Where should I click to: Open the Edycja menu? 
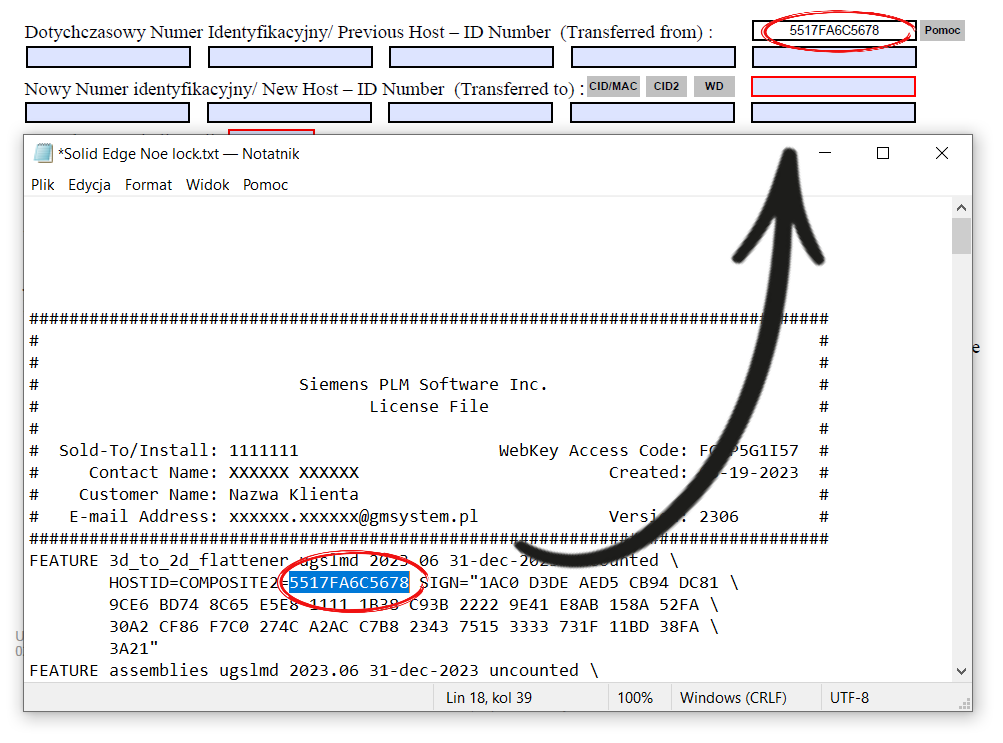[90, 185]
